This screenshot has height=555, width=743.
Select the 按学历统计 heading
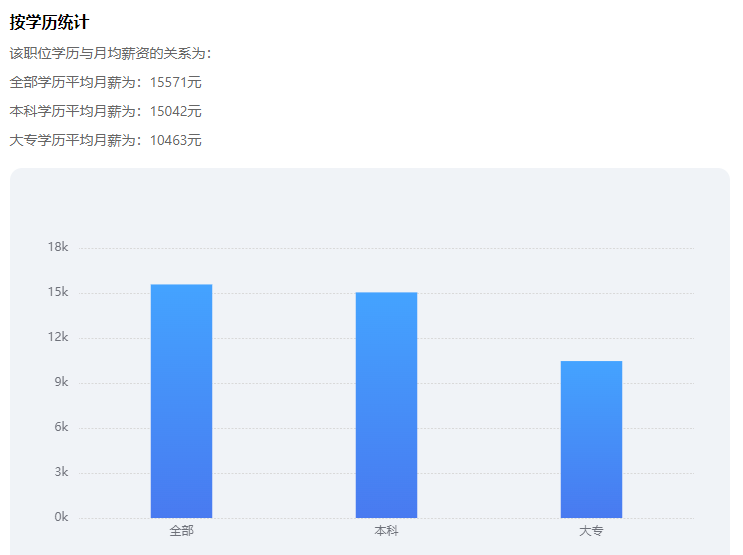[x=49, y=22]
